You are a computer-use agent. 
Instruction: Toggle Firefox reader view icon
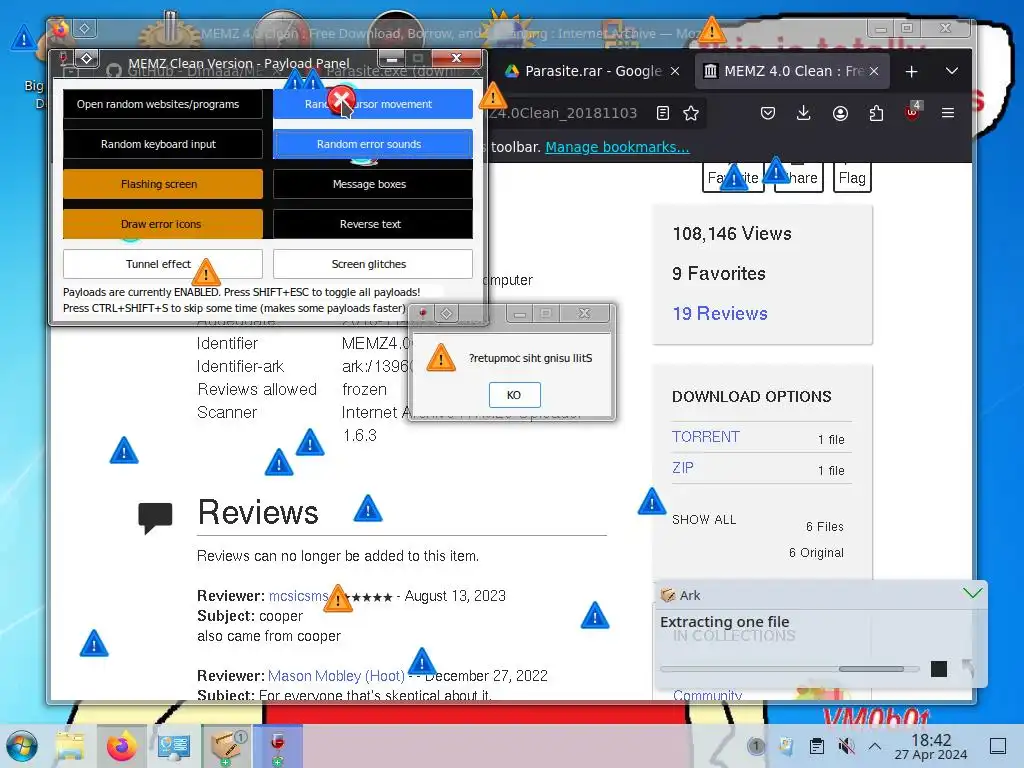pos(663,113)
